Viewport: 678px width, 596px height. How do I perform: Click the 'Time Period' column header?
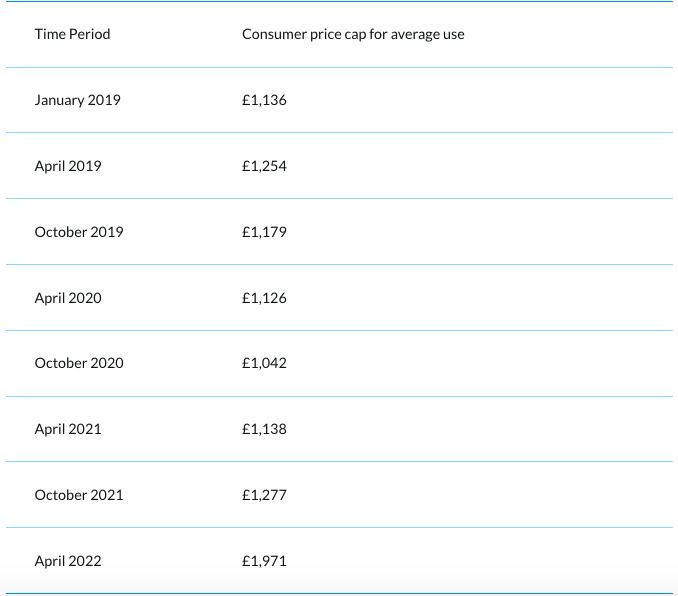(72, 34)
